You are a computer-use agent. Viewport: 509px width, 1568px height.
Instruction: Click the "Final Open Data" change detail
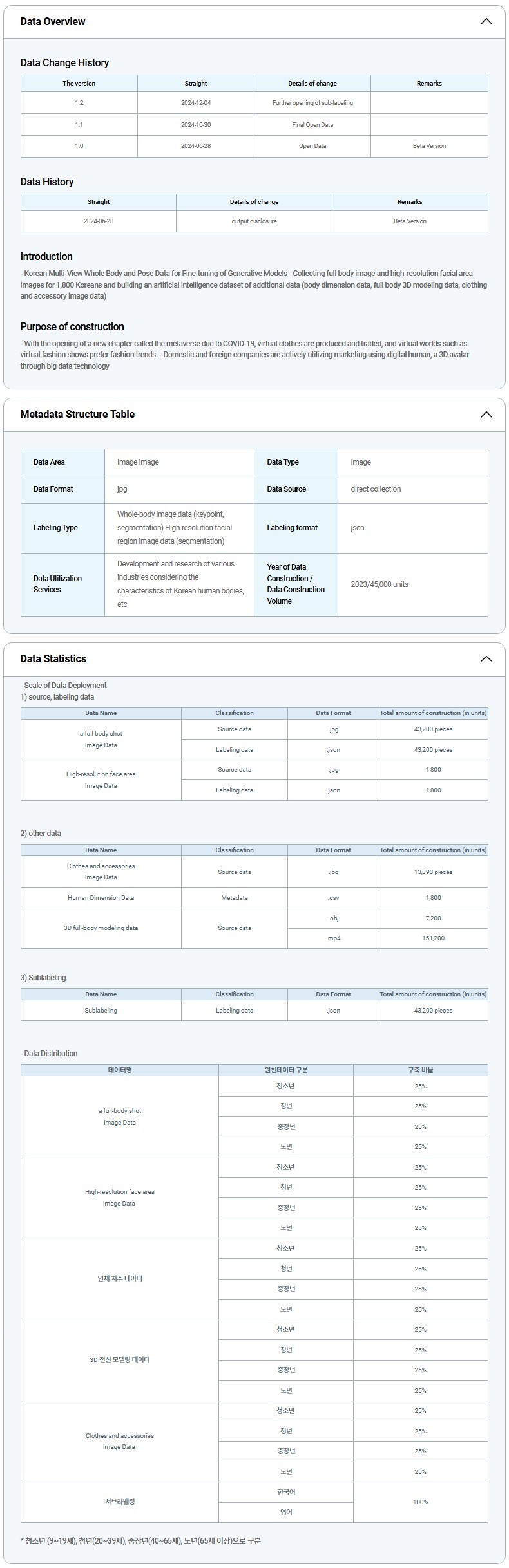click(312, 125)
